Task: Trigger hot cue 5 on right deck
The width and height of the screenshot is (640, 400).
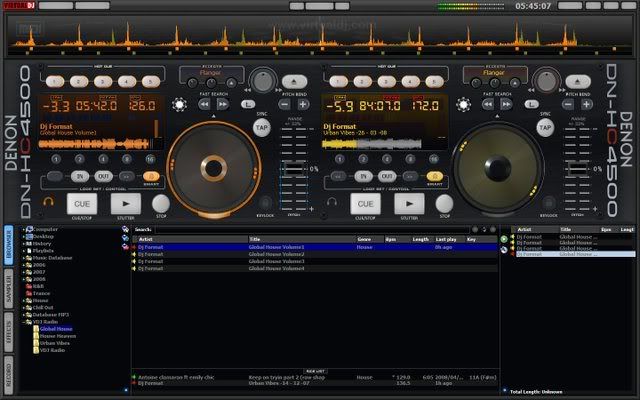Action: point(434,82)
